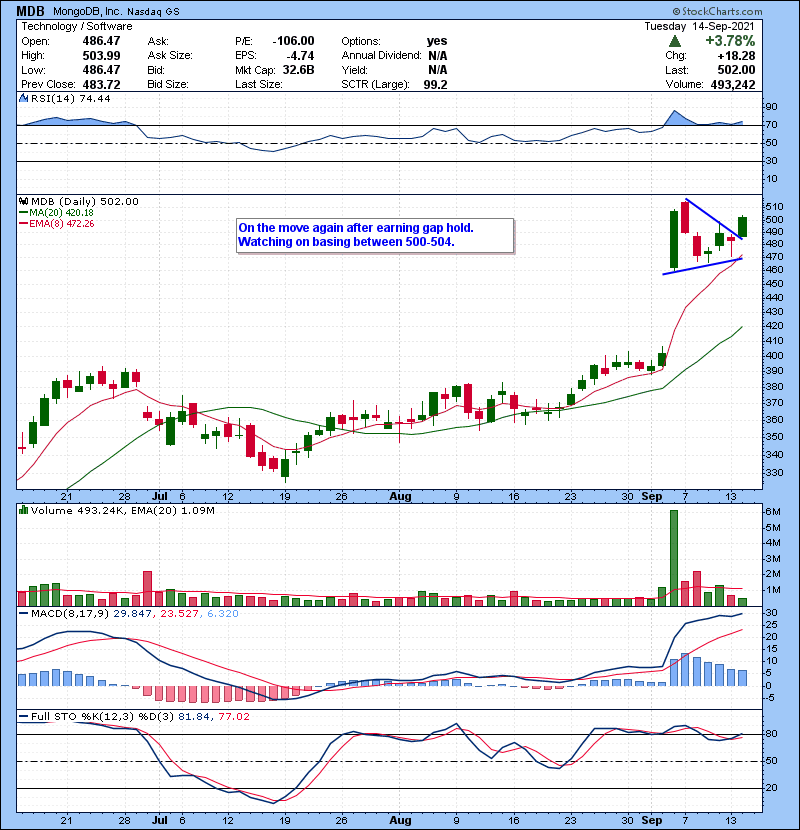Click the Annual Dividend label
Screen dimensions: 800x830
tap(381, 56)
